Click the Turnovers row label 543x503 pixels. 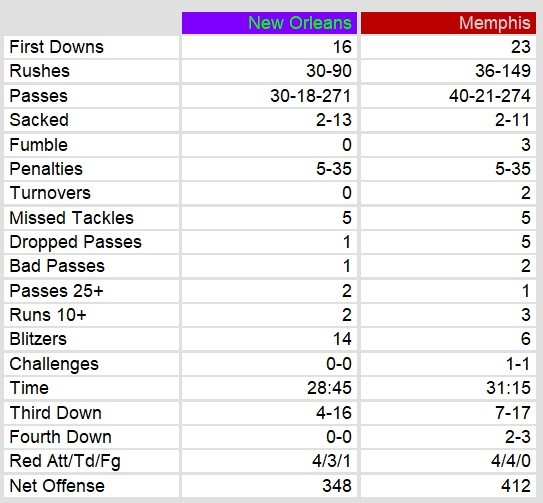50,193
